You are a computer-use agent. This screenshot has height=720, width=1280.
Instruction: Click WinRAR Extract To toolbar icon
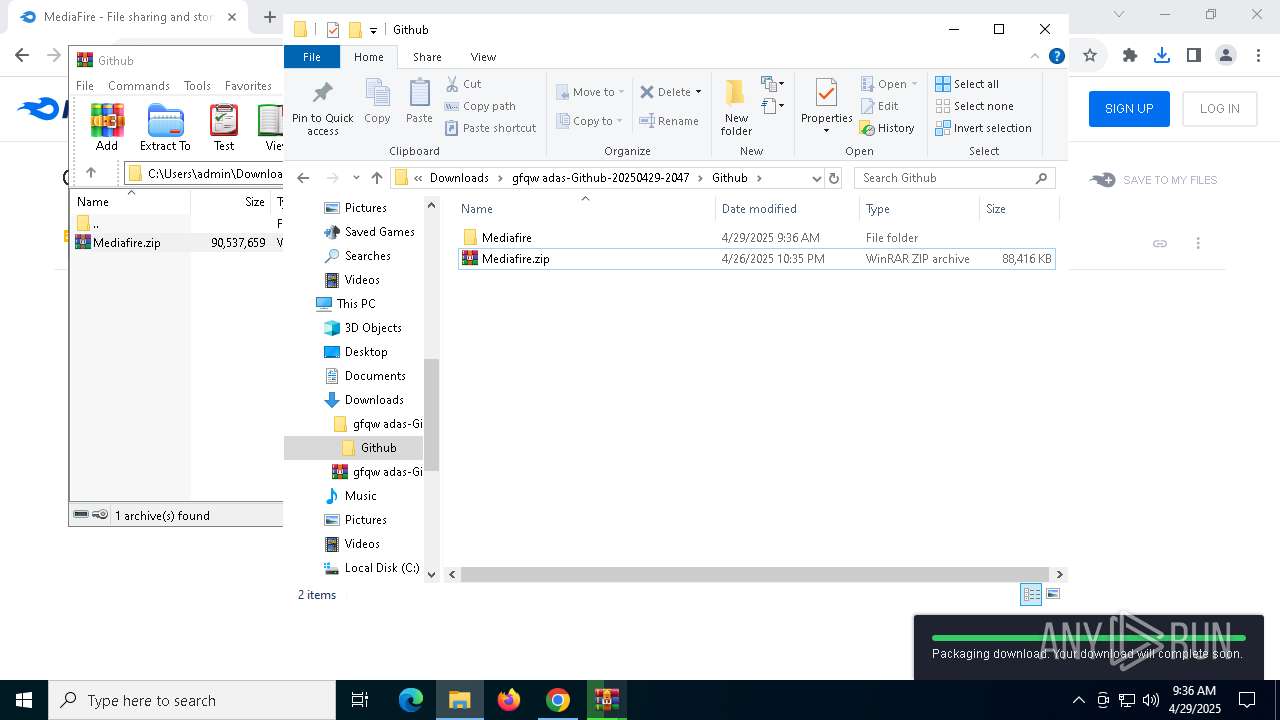[165, 127]
